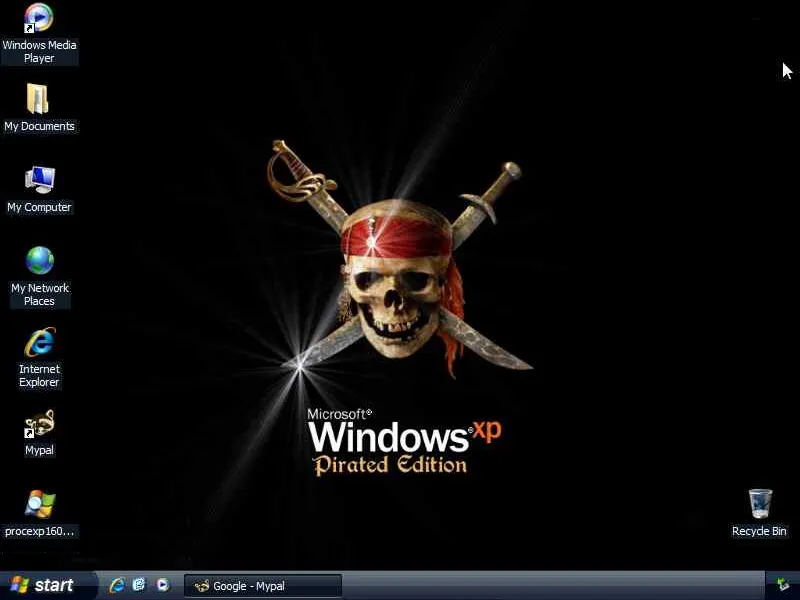The width and height of the screenshot is (800, 600).
Task: Open the Start menu
Action: (x=47, y=585)
